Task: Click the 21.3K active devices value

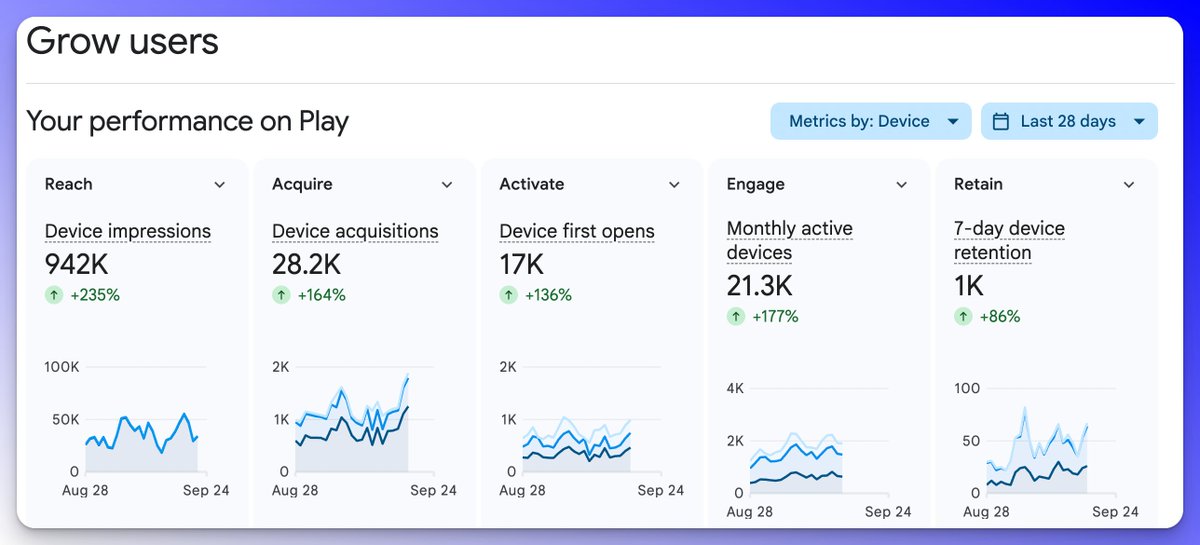Action: (760, 286)
